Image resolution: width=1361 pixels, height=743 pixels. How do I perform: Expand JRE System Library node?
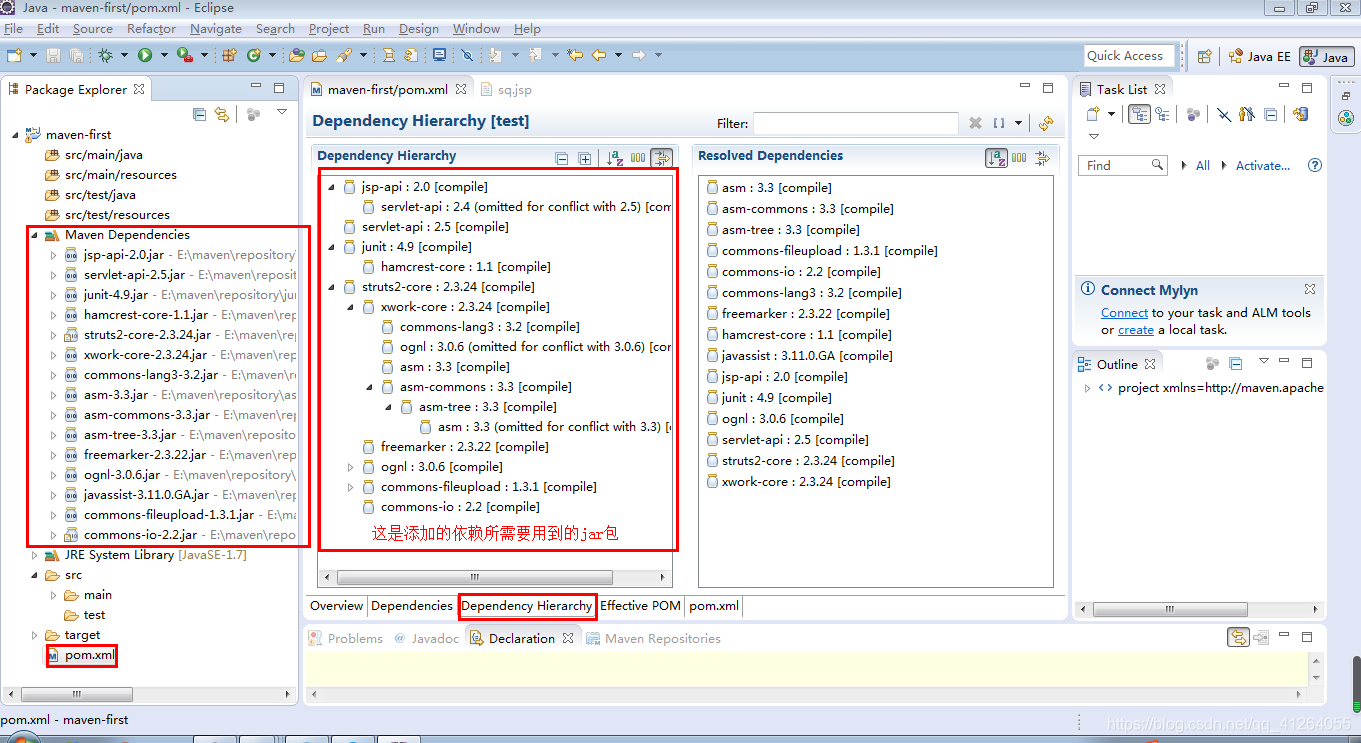tap(34, 554)
